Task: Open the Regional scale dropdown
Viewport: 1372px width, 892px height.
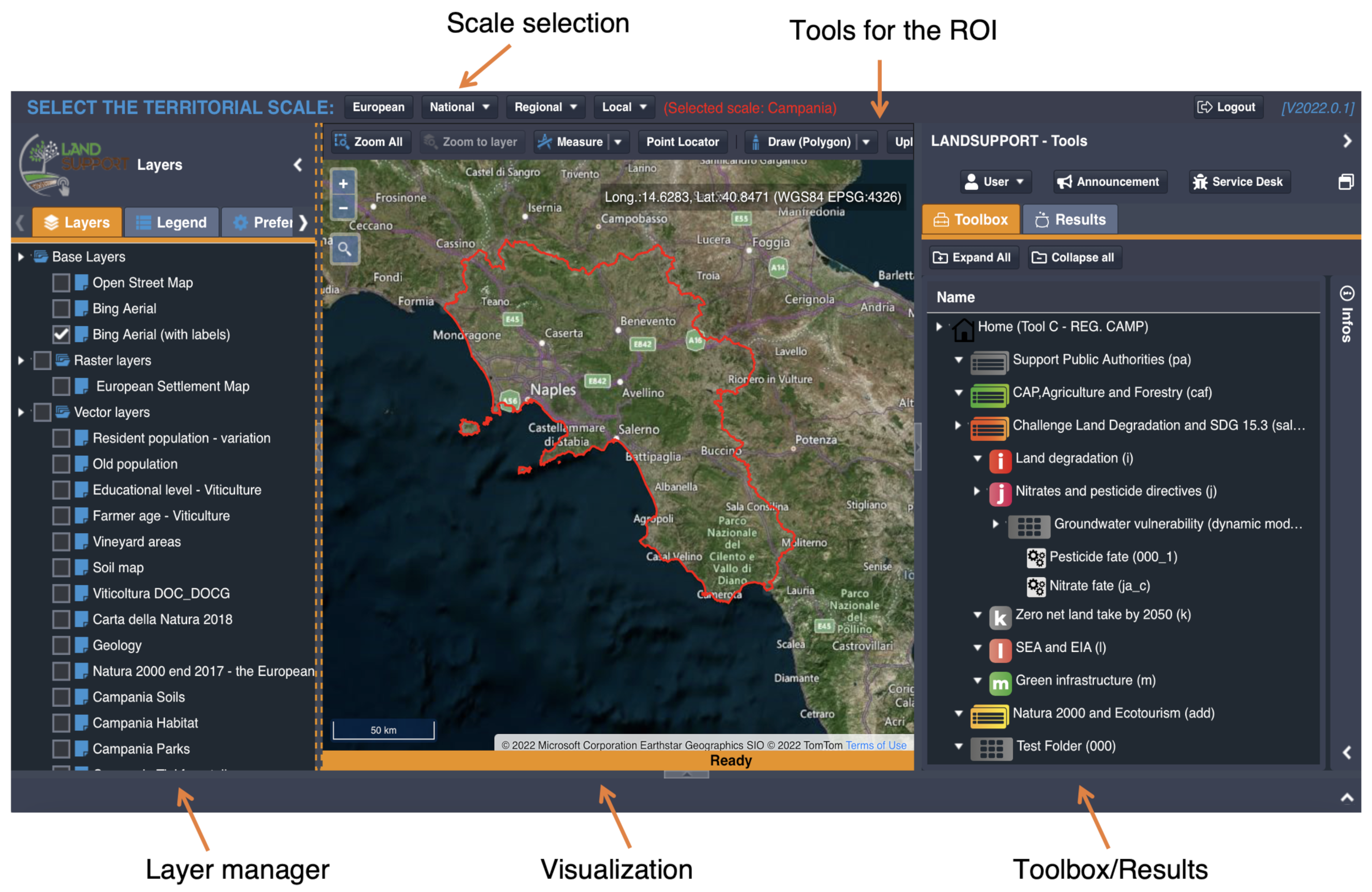Action: click(545, 107)
